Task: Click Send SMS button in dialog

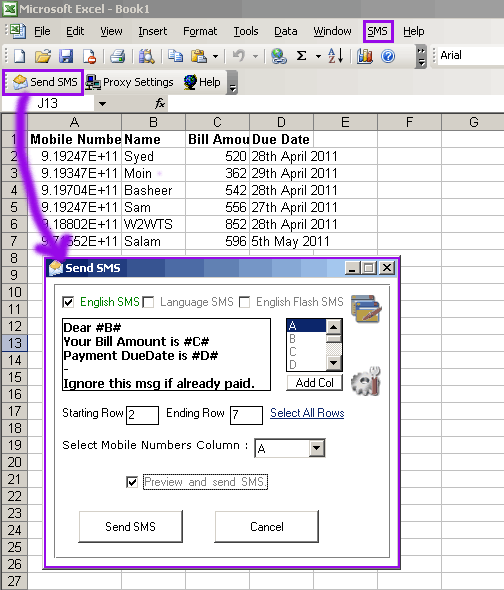Action: click(x=130, y=526)
